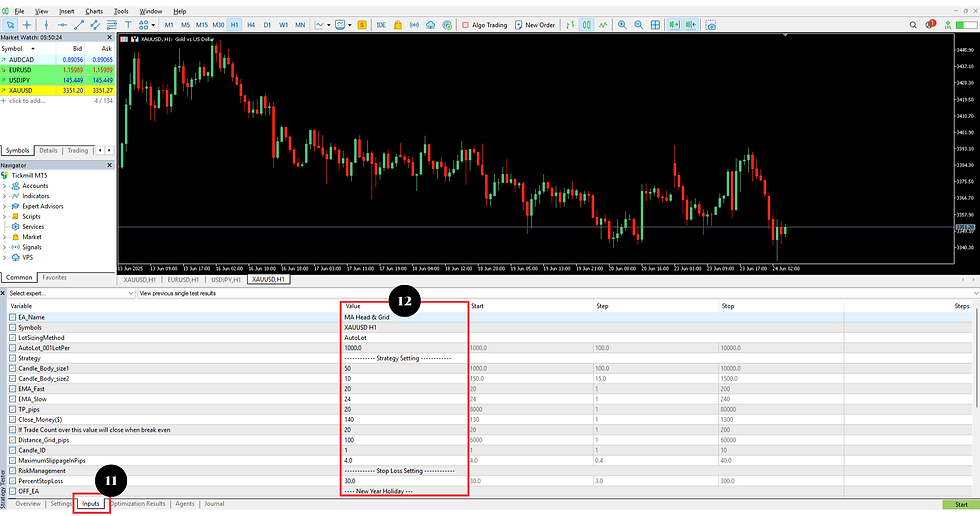Open the View previous single test results dropdown
This screenshot has height=516, width=980.
(x=558, y=293)
